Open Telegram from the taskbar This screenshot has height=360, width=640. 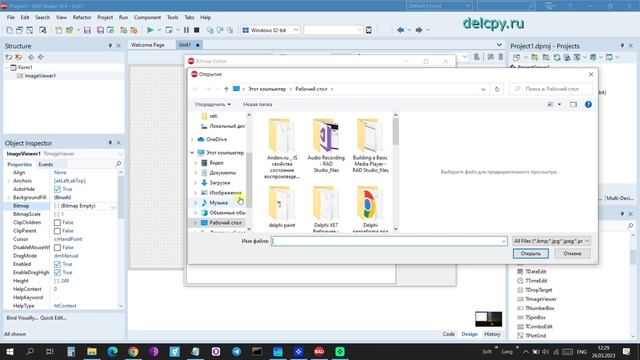click(x=236, y=351)
